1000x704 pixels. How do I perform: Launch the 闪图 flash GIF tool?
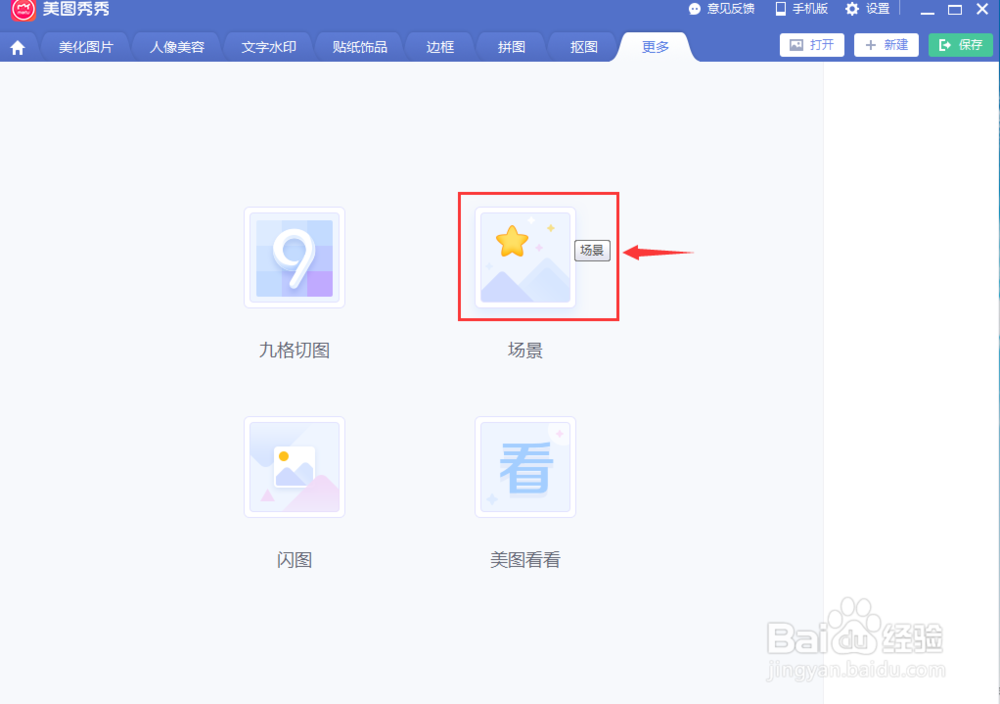(294, 467)
